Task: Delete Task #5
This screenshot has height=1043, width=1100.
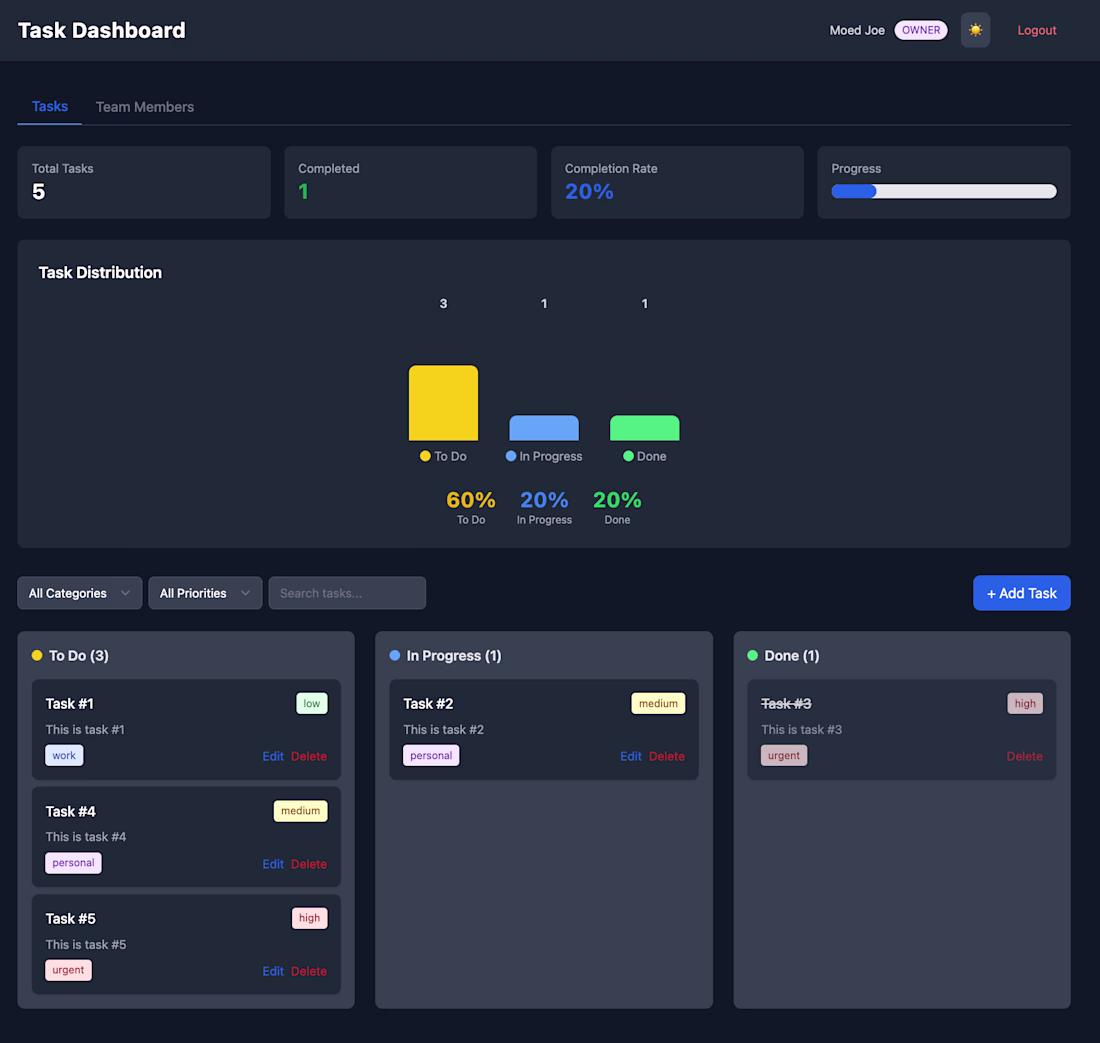Action: (309, 971)
